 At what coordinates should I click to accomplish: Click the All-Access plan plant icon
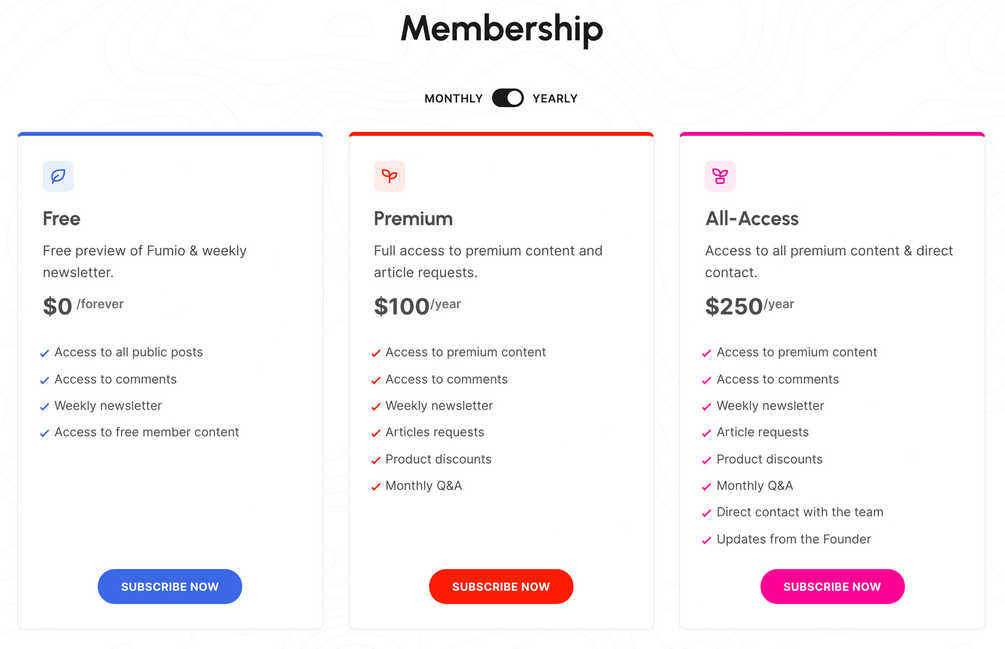point(720,176)
